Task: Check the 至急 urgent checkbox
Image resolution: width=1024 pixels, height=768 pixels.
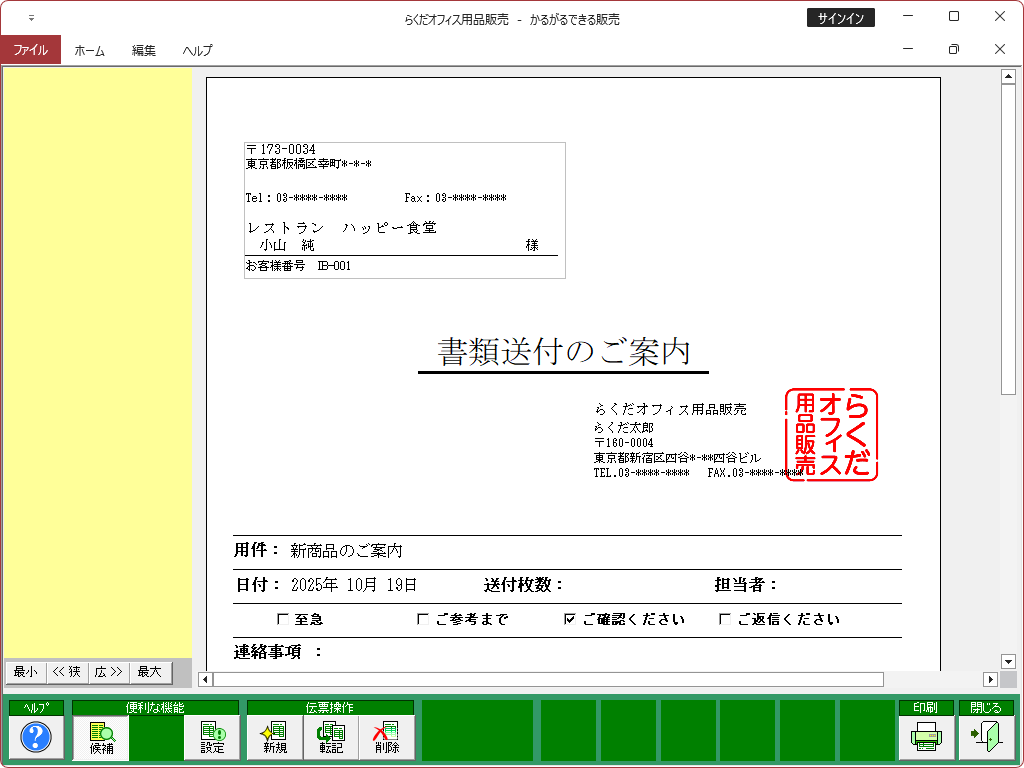Action: [283, 619]
